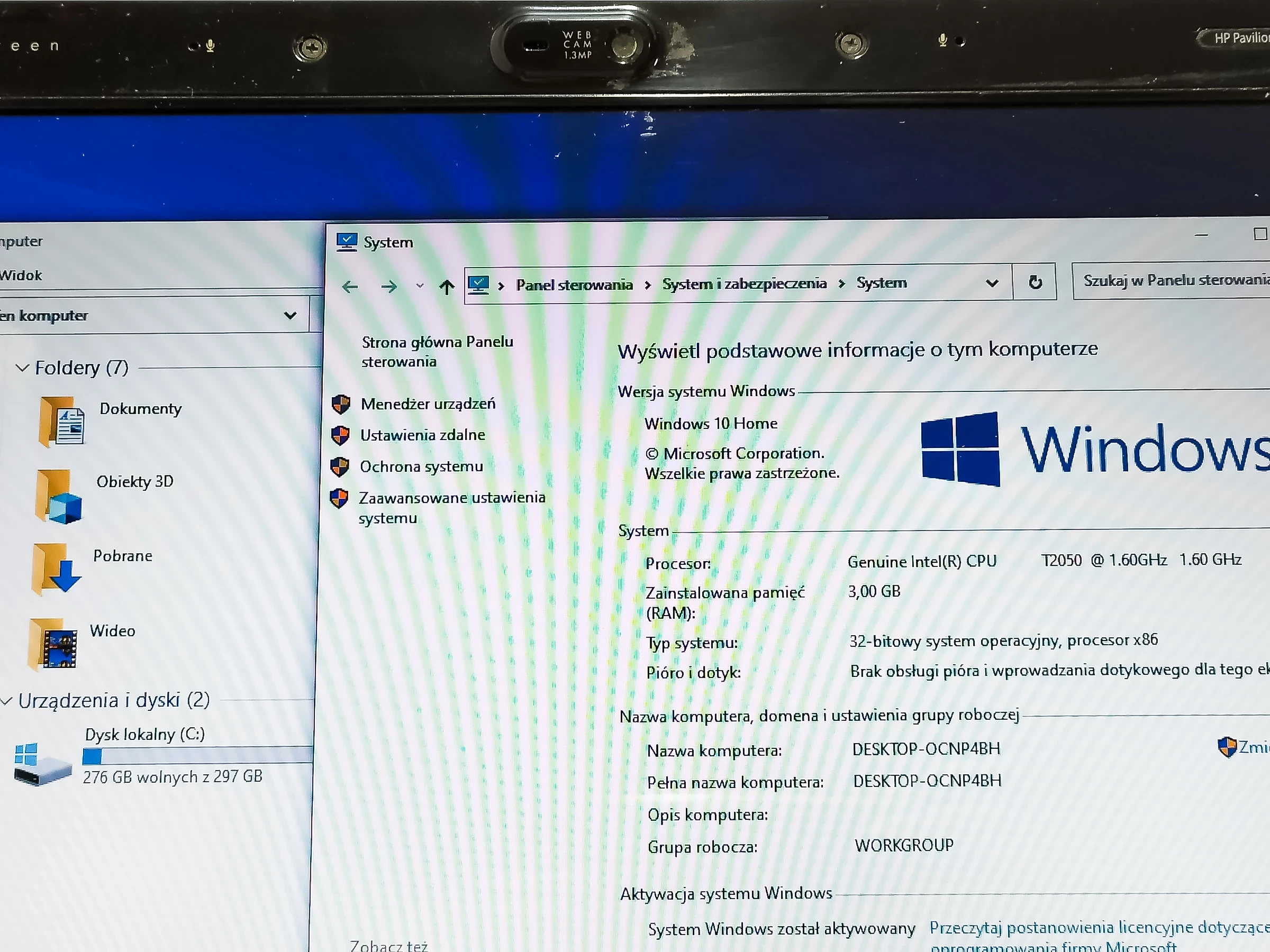This screenshot has width=1270, height=952.
Task: Collapse the Foldery (7) section
Action: point(23,368)
